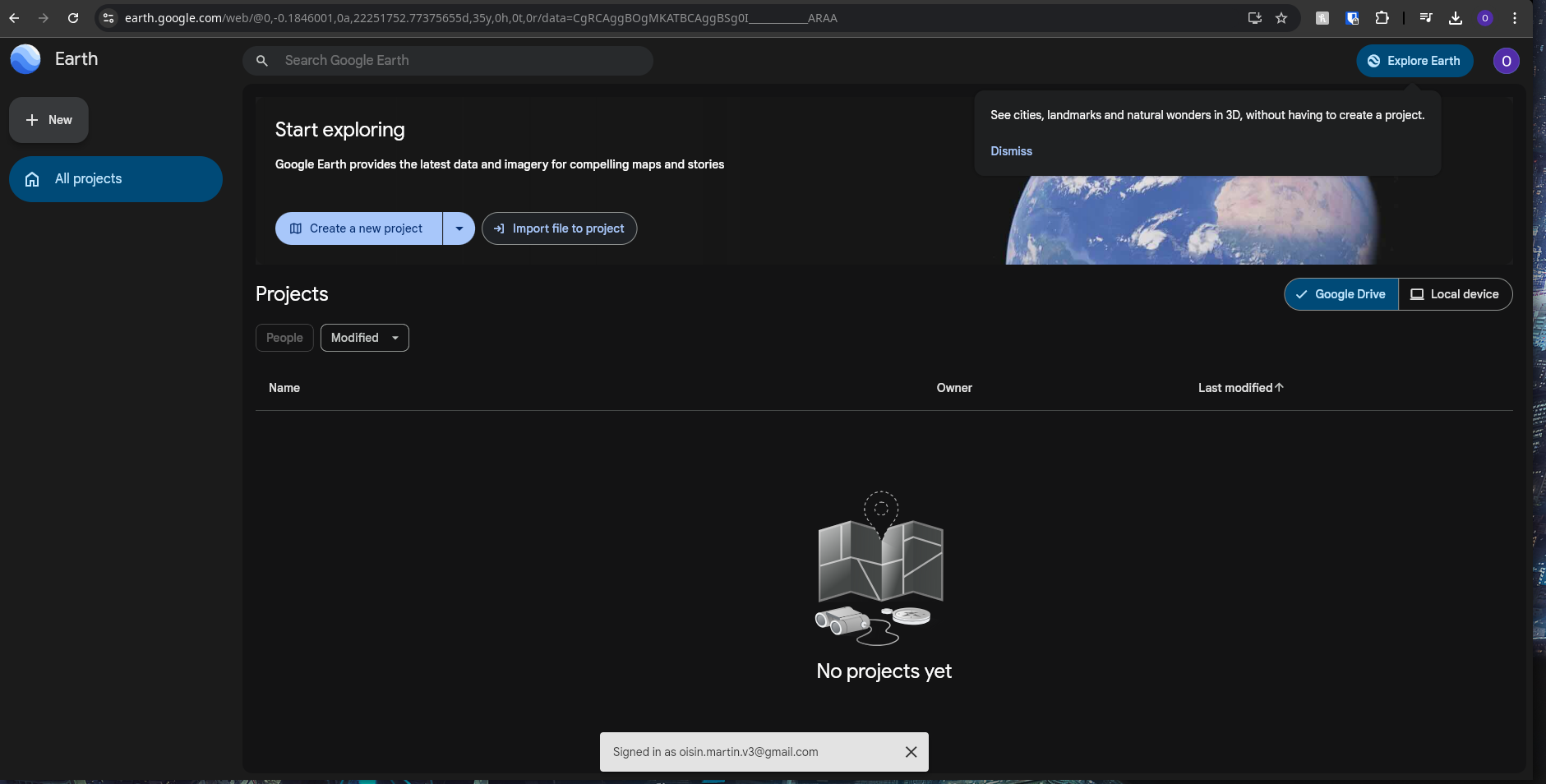Viewport: 1546px width, 784px height.
Task: Reload the Google Earth page
Action: [73, 18]
